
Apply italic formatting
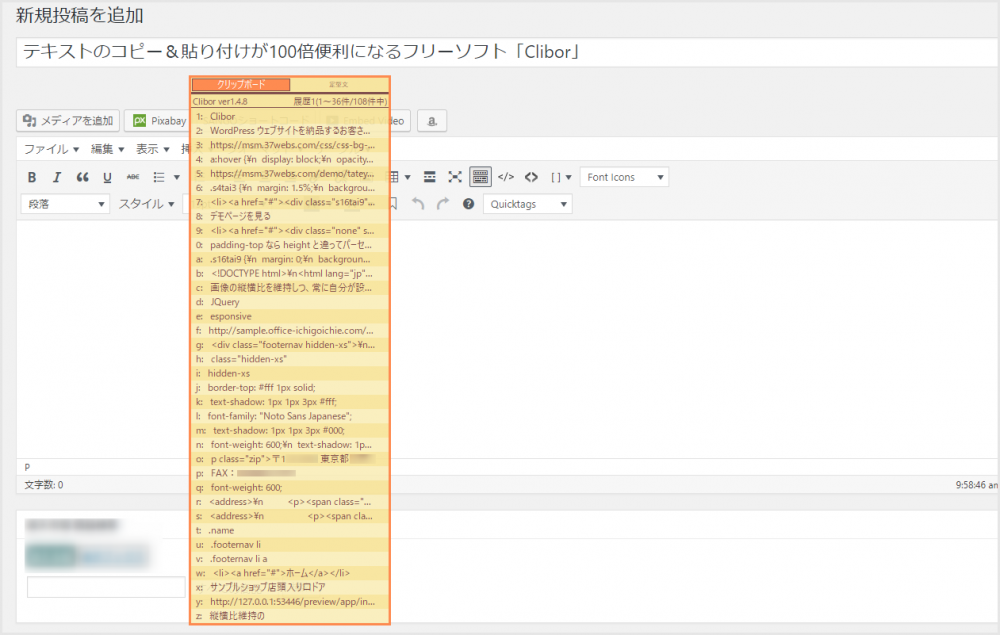[x=57, y=177]
